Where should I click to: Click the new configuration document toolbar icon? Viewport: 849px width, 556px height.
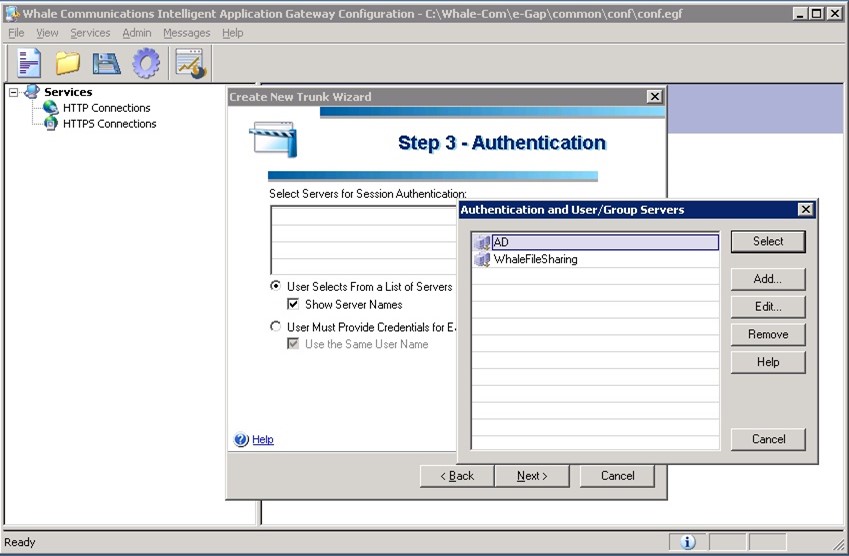(x=29, y=63)
